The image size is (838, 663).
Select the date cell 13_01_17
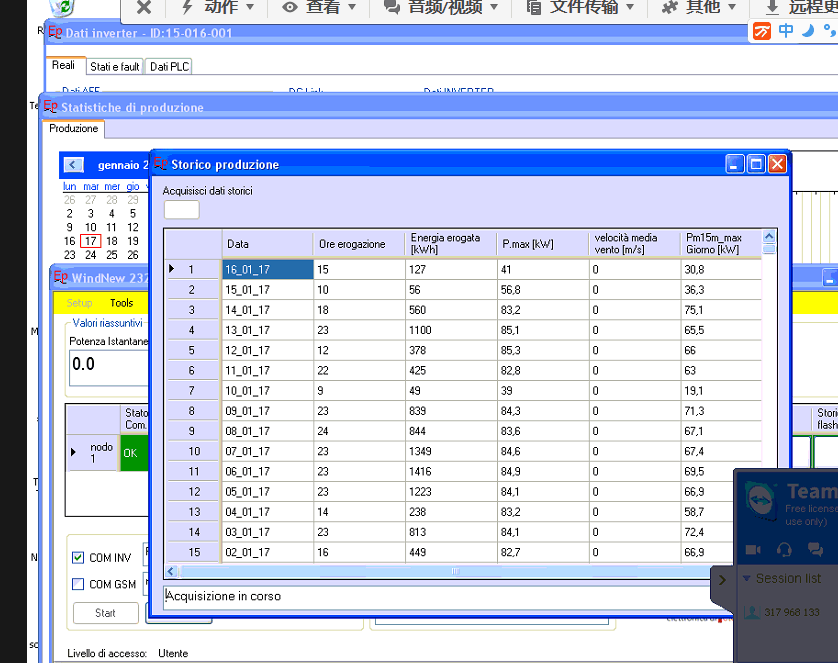click(268, 330)
